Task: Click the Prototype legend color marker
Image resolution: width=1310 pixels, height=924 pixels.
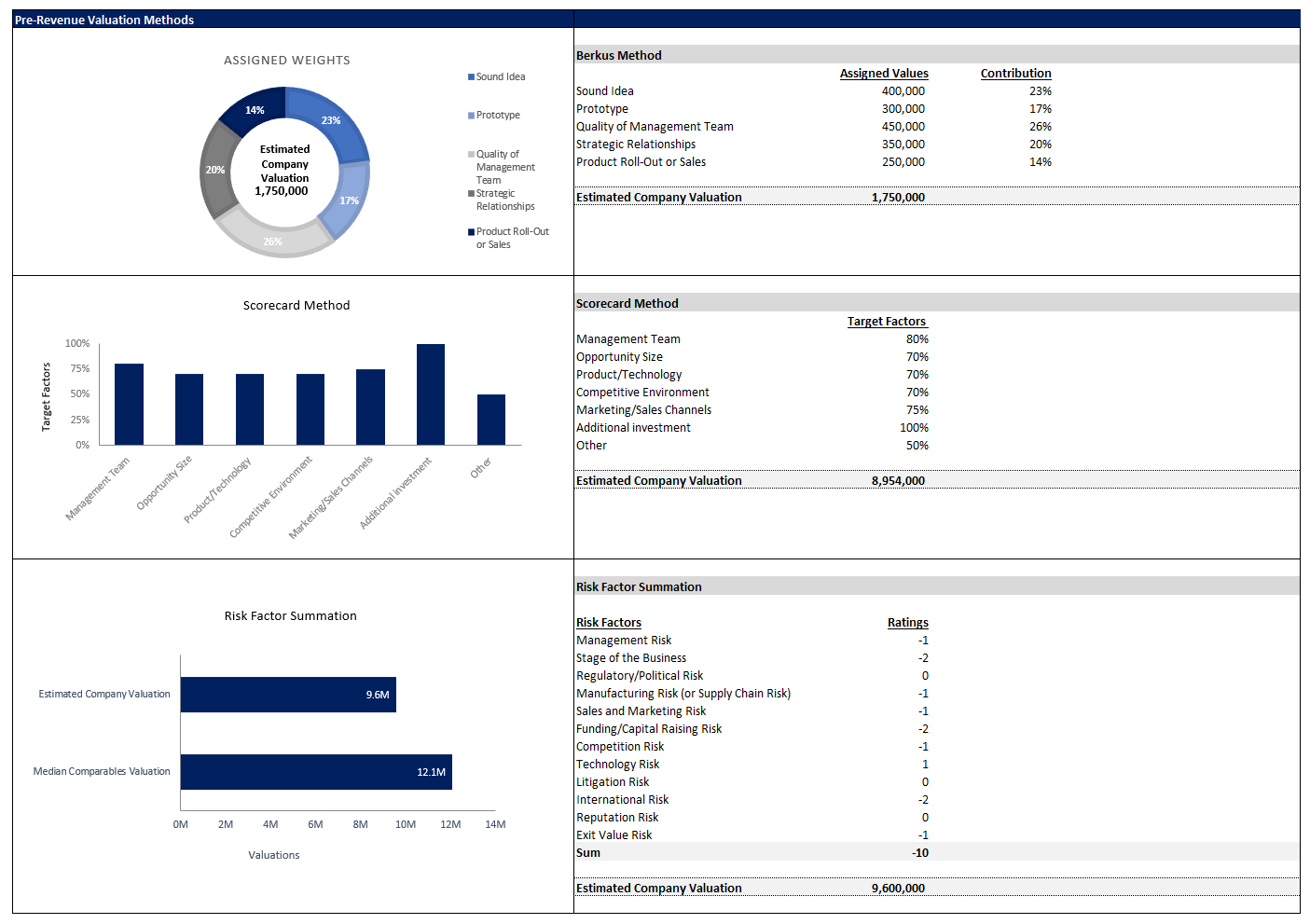Action: 471,116
